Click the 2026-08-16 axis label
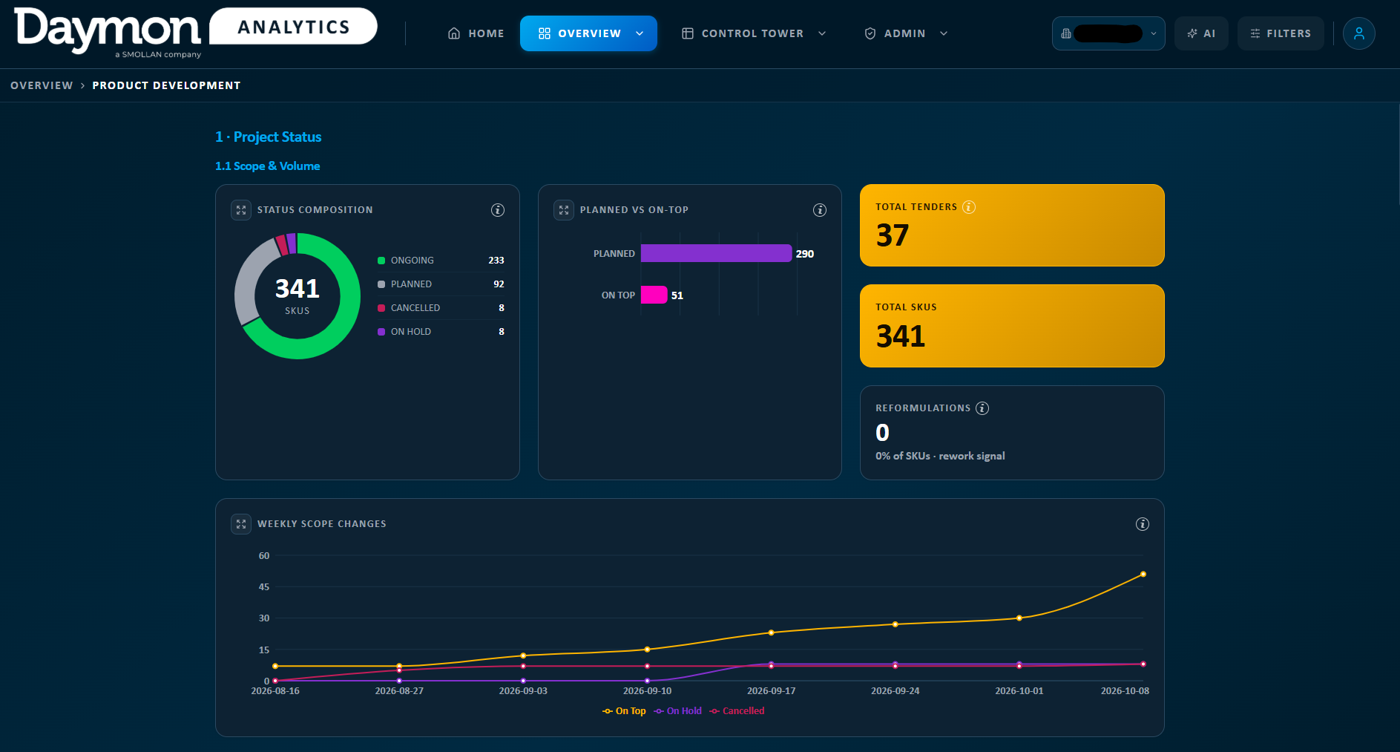 (275, 691)
